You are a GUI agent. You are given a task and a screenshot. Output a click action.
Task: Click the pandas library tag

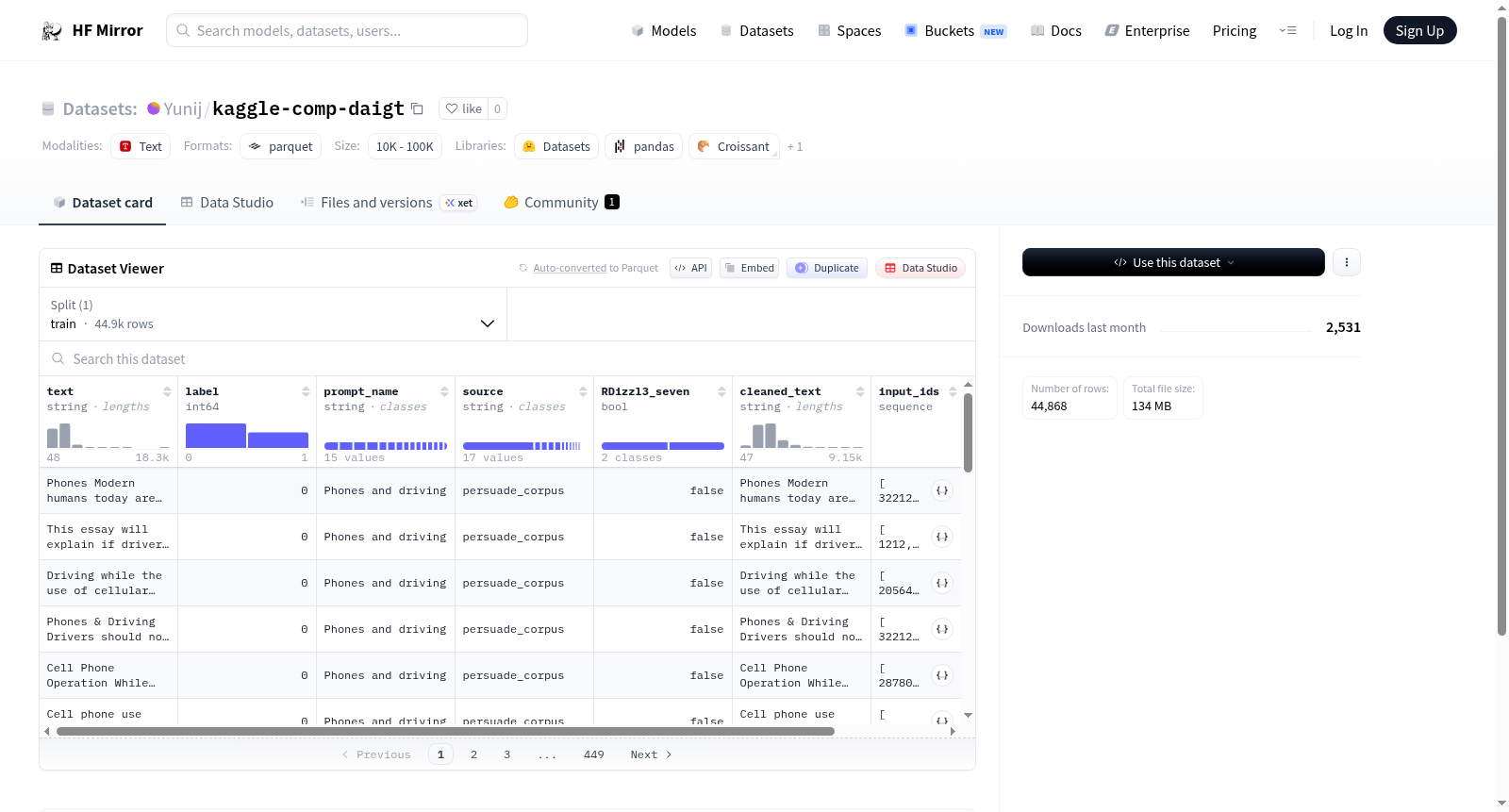[644, 147]
